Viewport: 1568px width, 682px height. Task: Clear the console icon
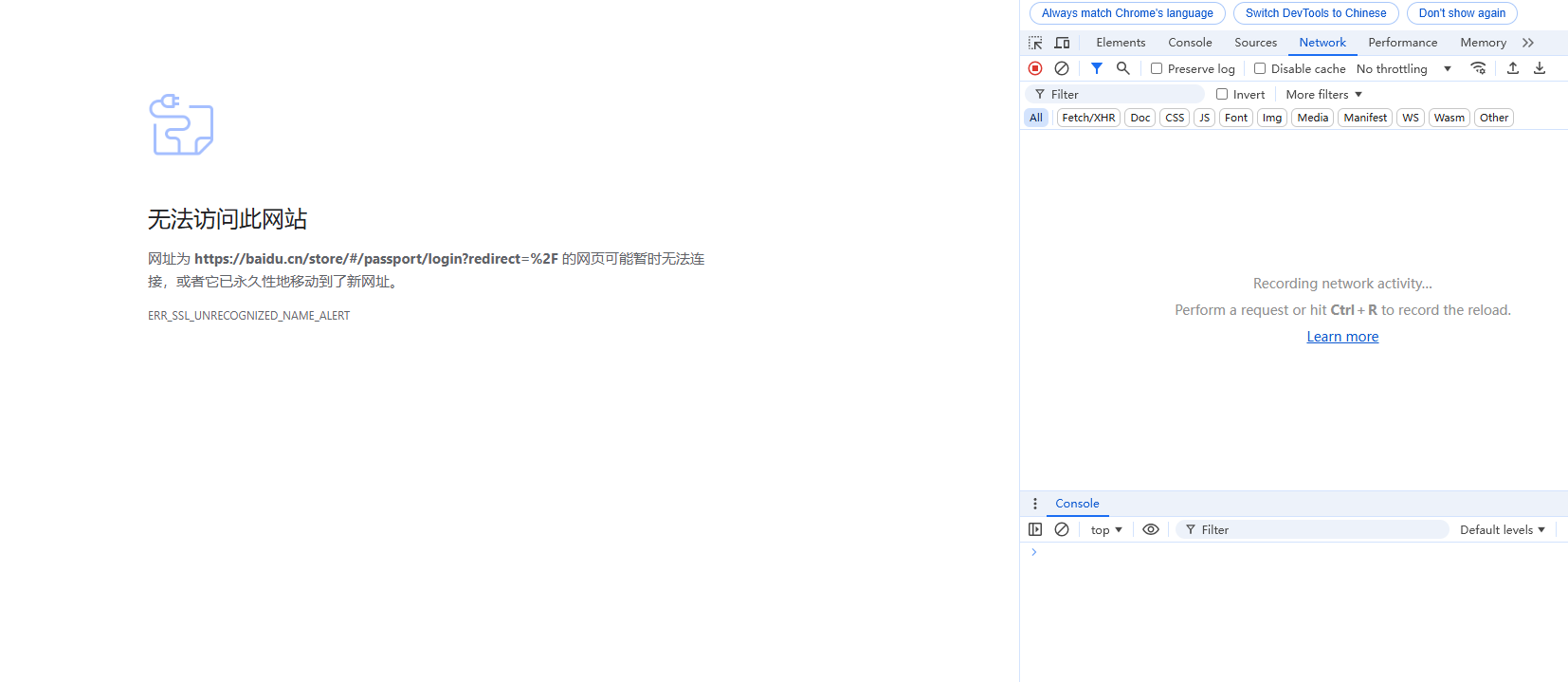click(x=1062, y=529)
